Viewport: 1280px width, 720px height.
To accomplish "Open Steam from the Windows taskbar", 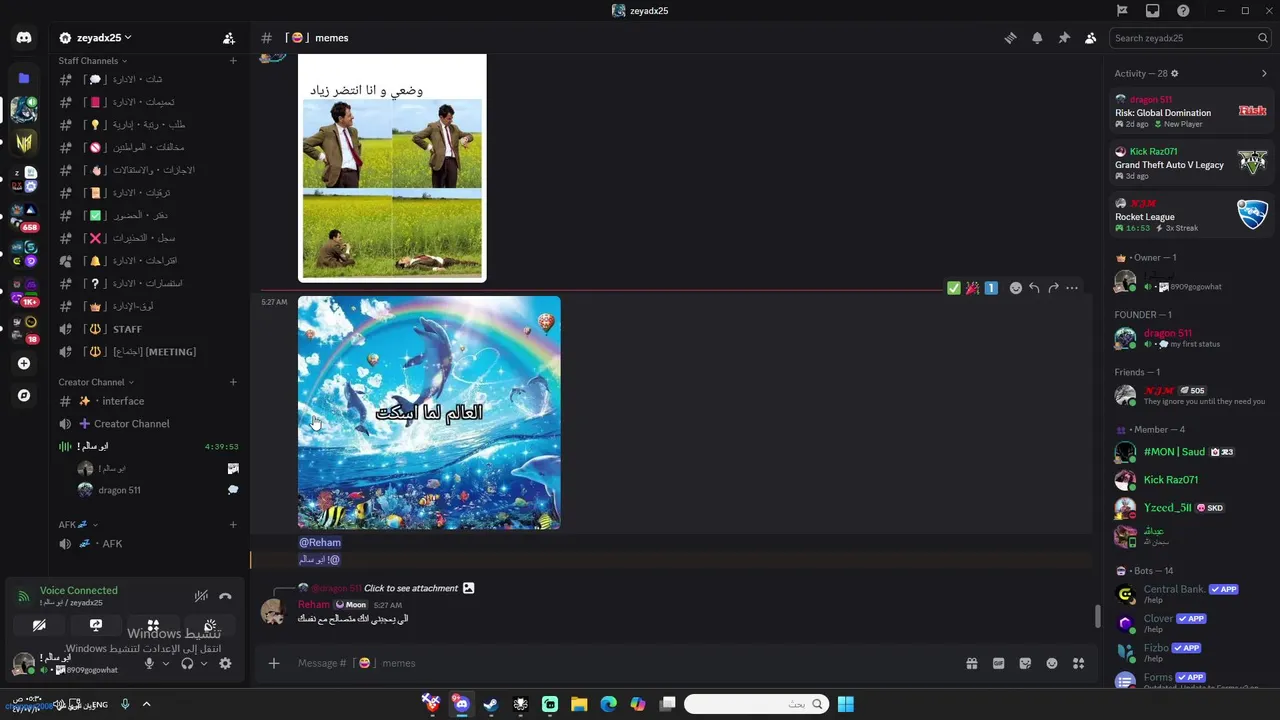I will coord(490,704).
